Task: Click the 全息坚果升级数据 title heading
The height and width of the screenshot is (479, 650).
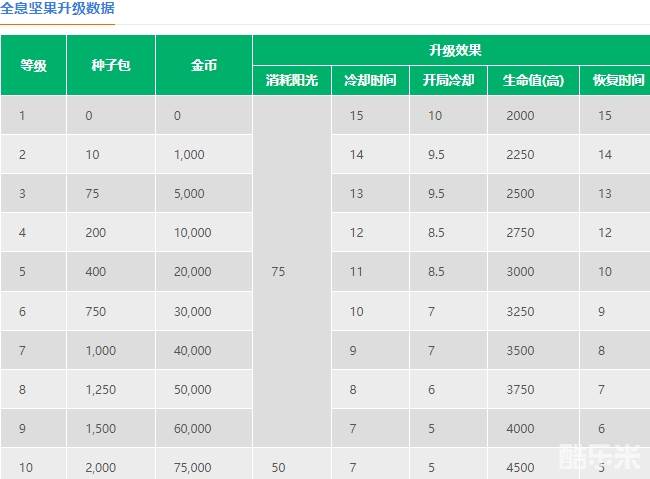Action: pos(57,8)
